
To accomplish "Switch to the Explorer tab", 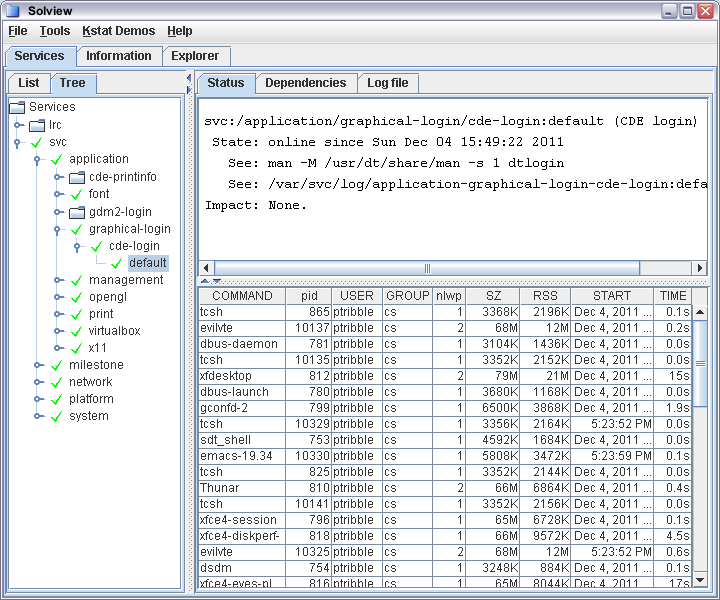I will pyautogui.click(x=195, y=56).
